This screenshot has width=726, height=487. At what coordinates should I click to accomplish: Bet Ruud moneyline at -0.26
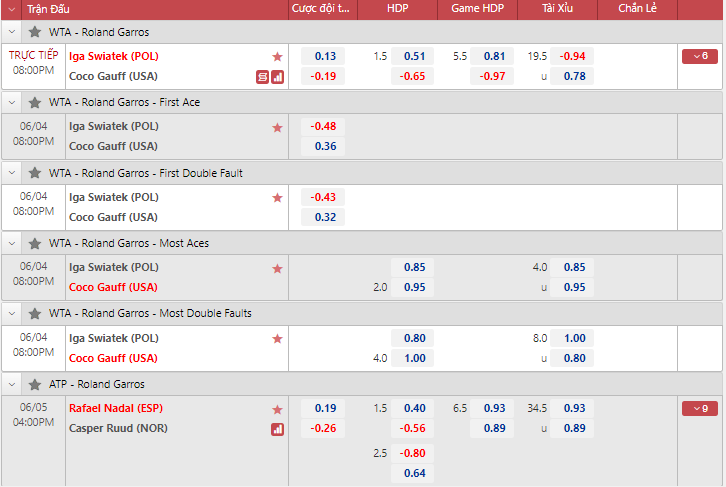(323, 428)
